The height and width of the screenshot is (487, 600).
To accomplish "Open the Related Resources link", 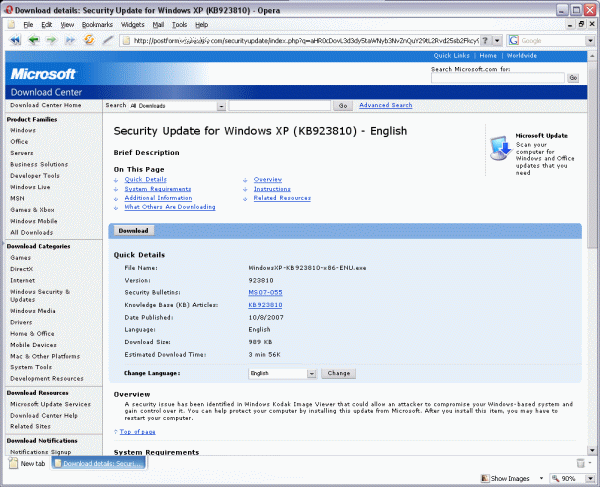I will tap(282, 198).
